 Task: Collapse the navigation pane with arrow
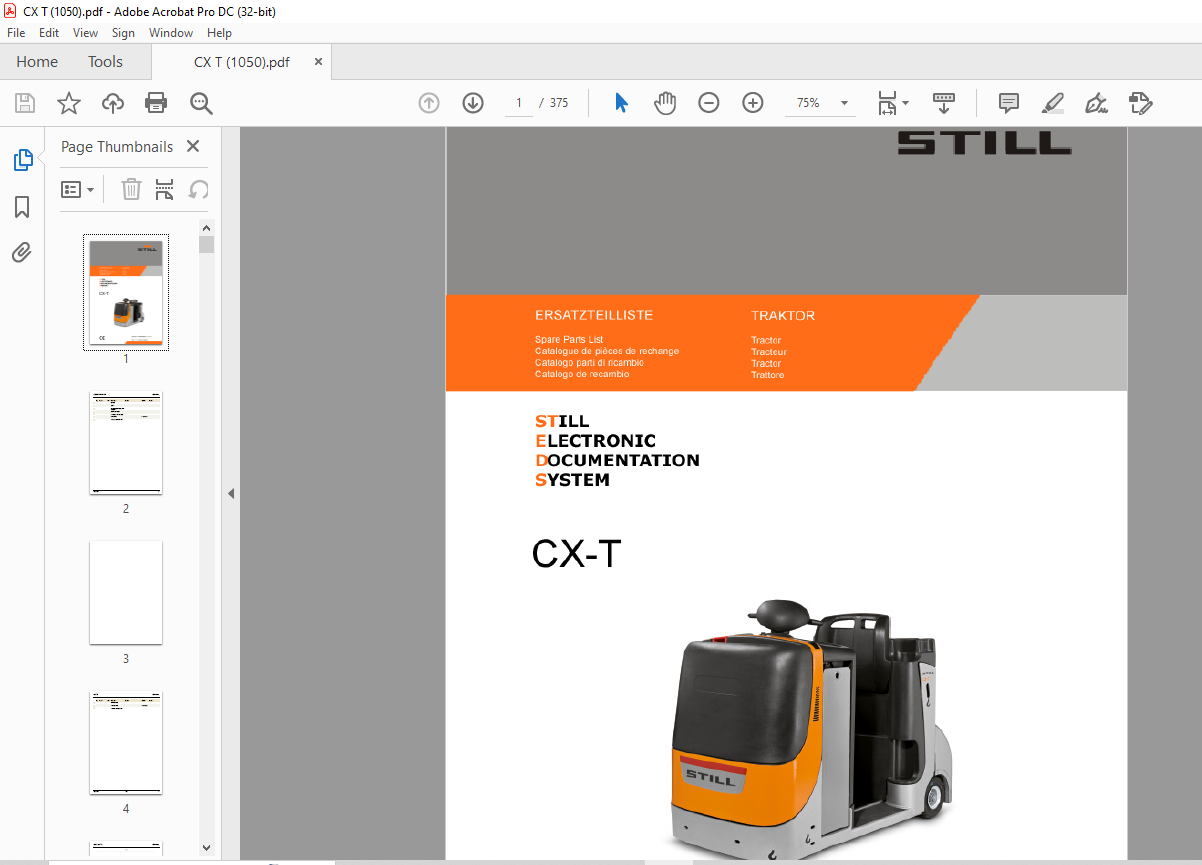pyautogui.click(x=231, y=493)
